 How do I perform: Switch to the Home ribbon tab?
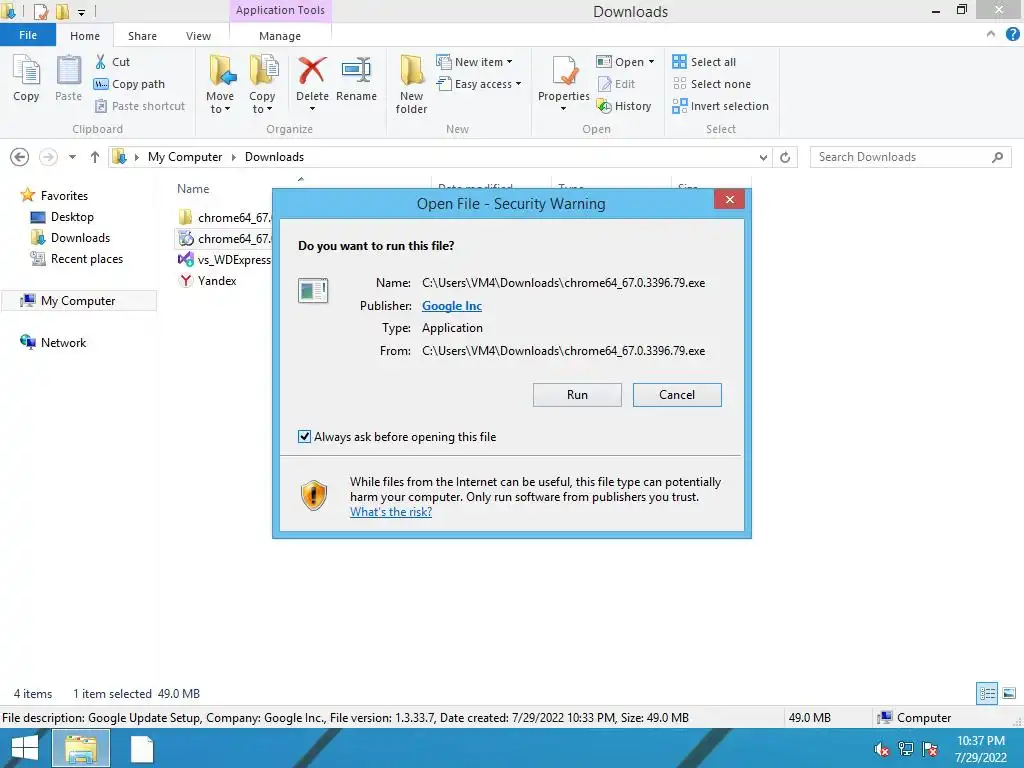pyautogui.click(x=85, y=36)
